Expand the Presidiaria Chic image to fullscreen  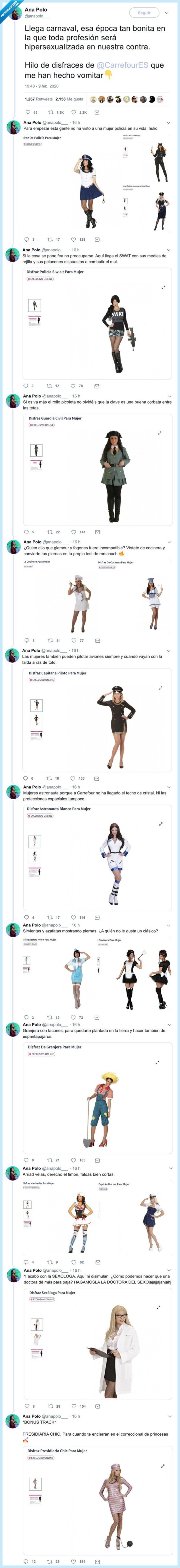pyautogui.click(x=163, y=1465)
